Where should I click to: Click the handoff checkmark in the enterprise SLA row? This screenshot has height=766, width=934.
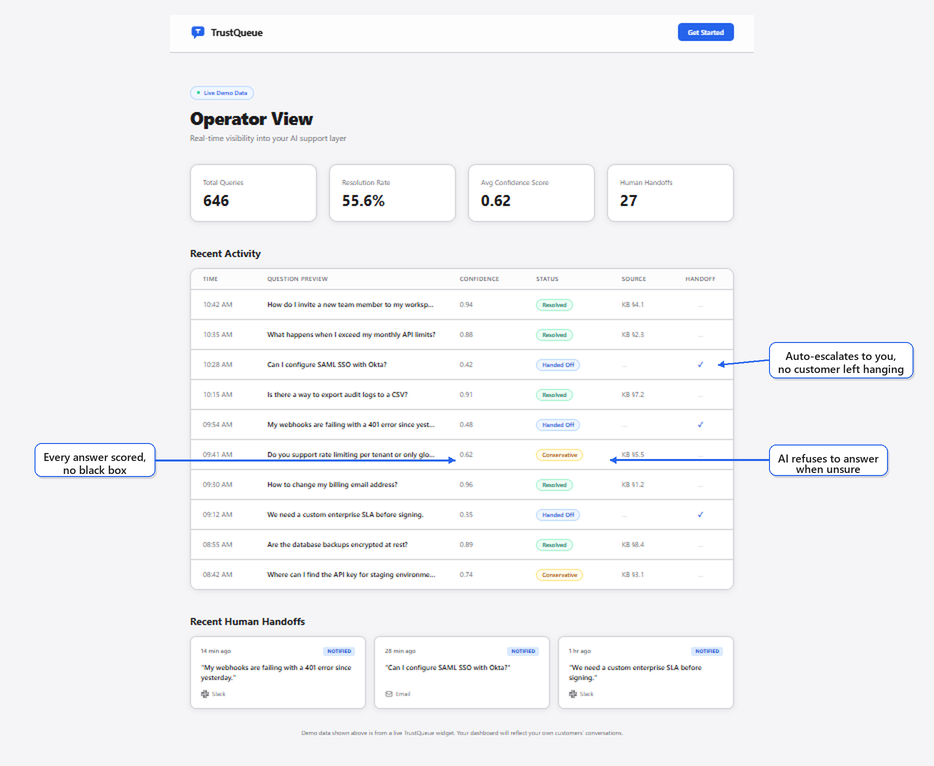click(700, 515)
